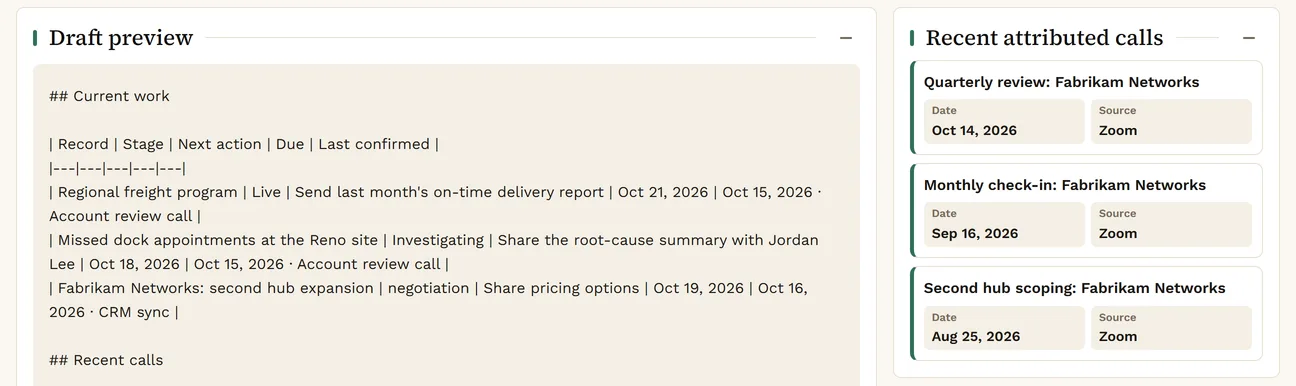Viewport: 1296px width, 386px height.
Task: Collapse the Draft preview panel
Action: click(846, 38)
